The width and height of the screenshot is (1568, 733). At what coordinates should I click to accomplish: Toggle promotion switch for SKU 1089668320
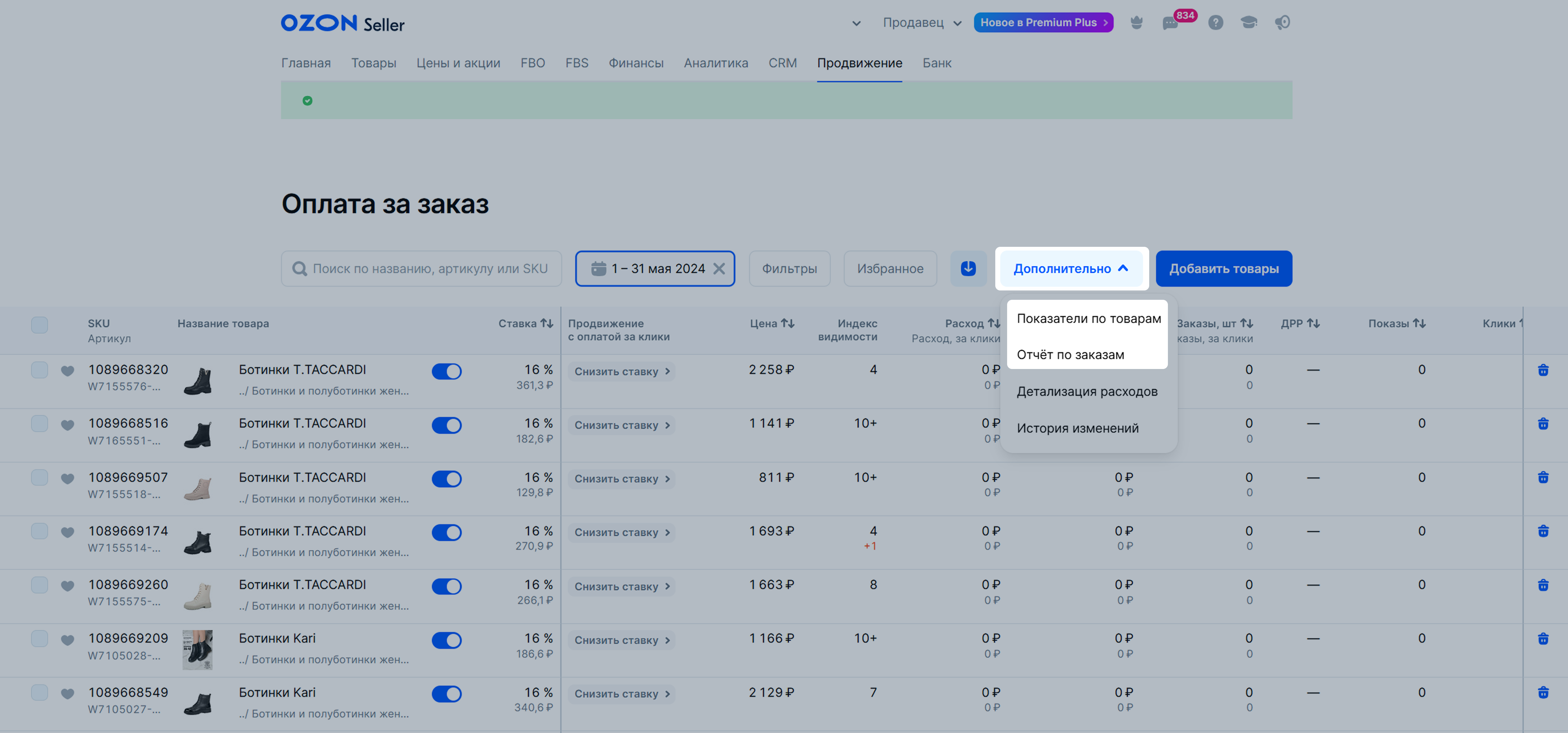pyautogui.click(x=447, y=371)
